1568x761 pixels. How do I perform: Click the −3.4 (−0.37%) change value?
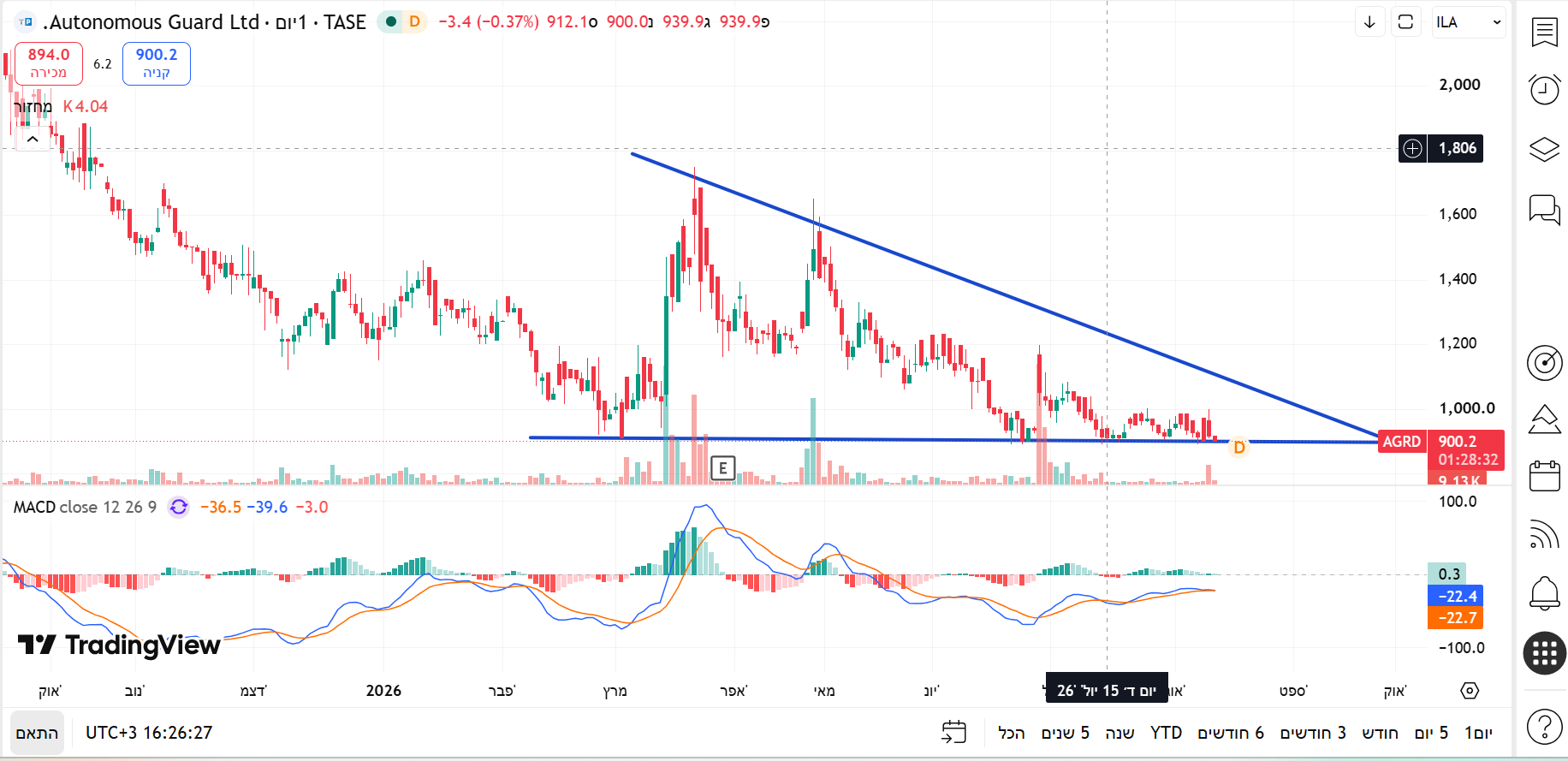489,22
